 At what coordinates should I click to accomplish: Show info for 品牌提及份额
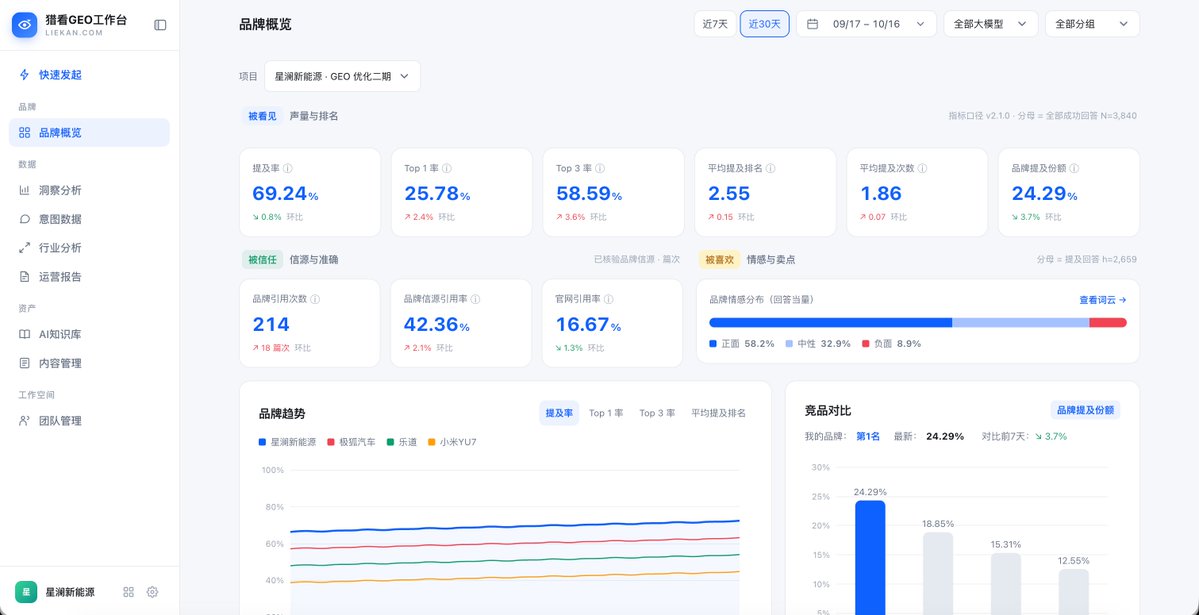point(1074,168)
